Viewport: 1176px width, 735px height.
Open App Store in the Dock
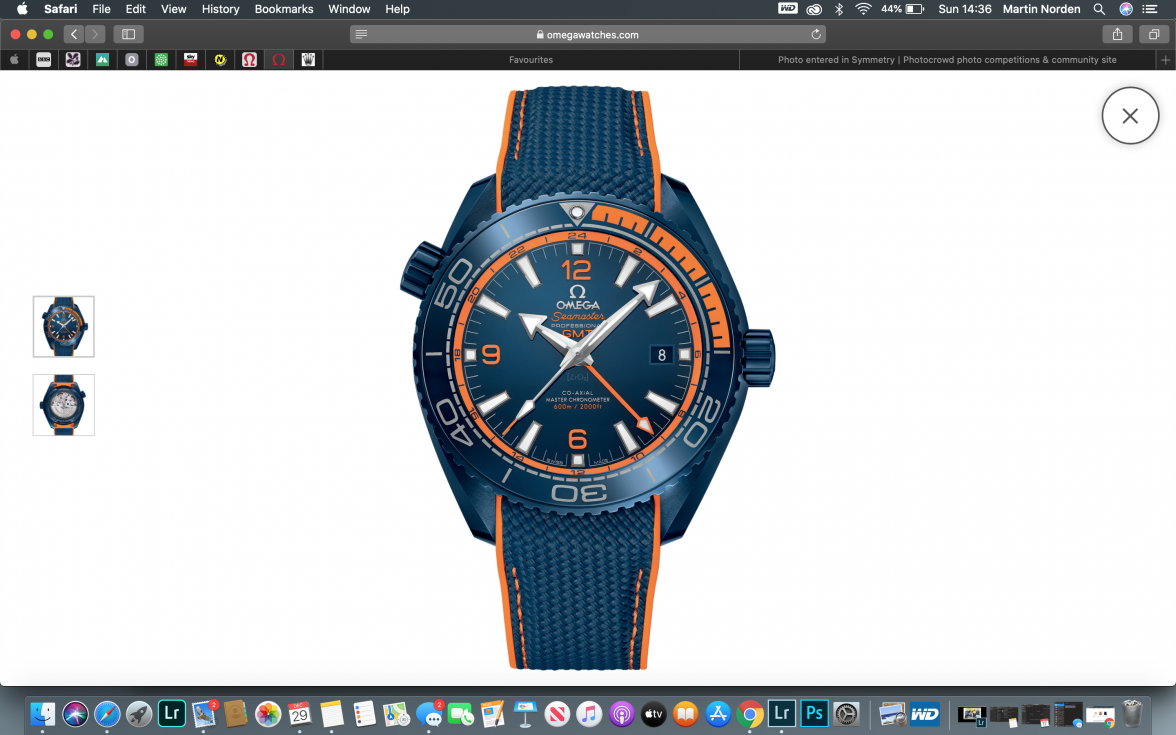[x=718, y=713]
